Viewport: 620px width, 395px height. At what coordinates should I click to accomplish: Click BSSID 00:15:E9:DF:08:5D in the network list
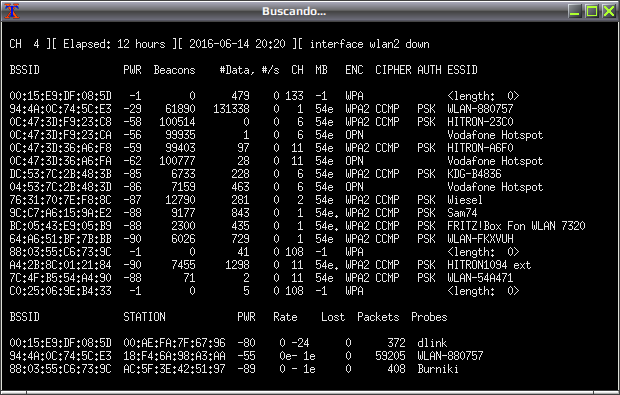coord(60,96)
